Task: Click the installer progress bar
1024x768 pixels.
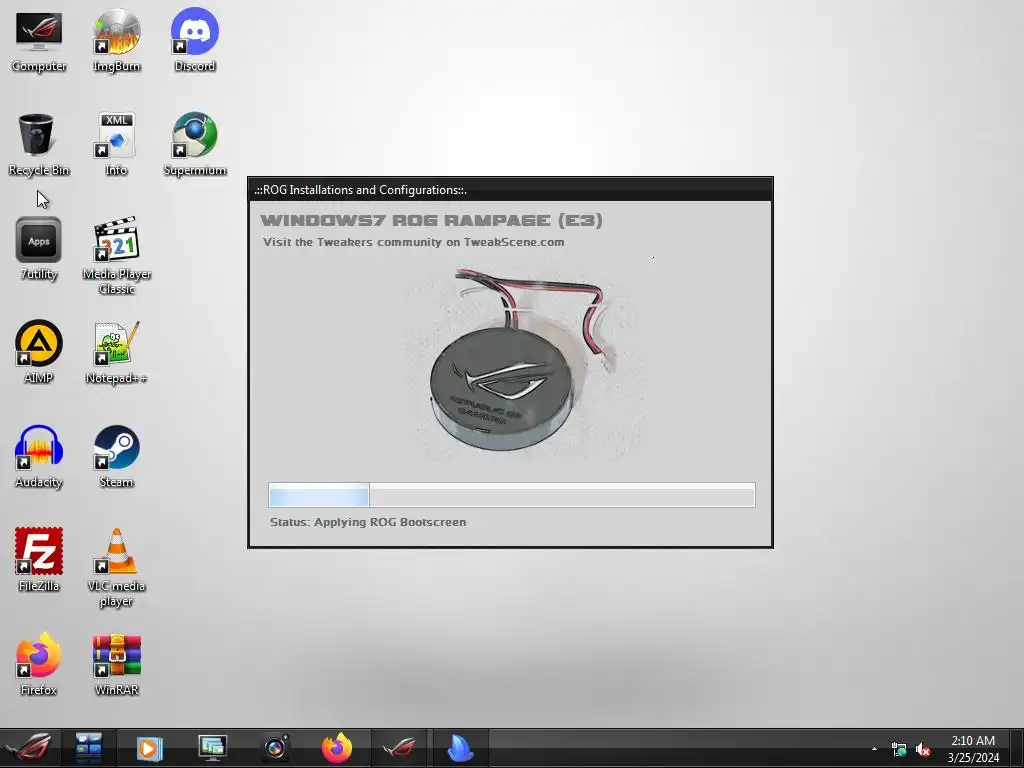Action: click(x=511, y=495)
